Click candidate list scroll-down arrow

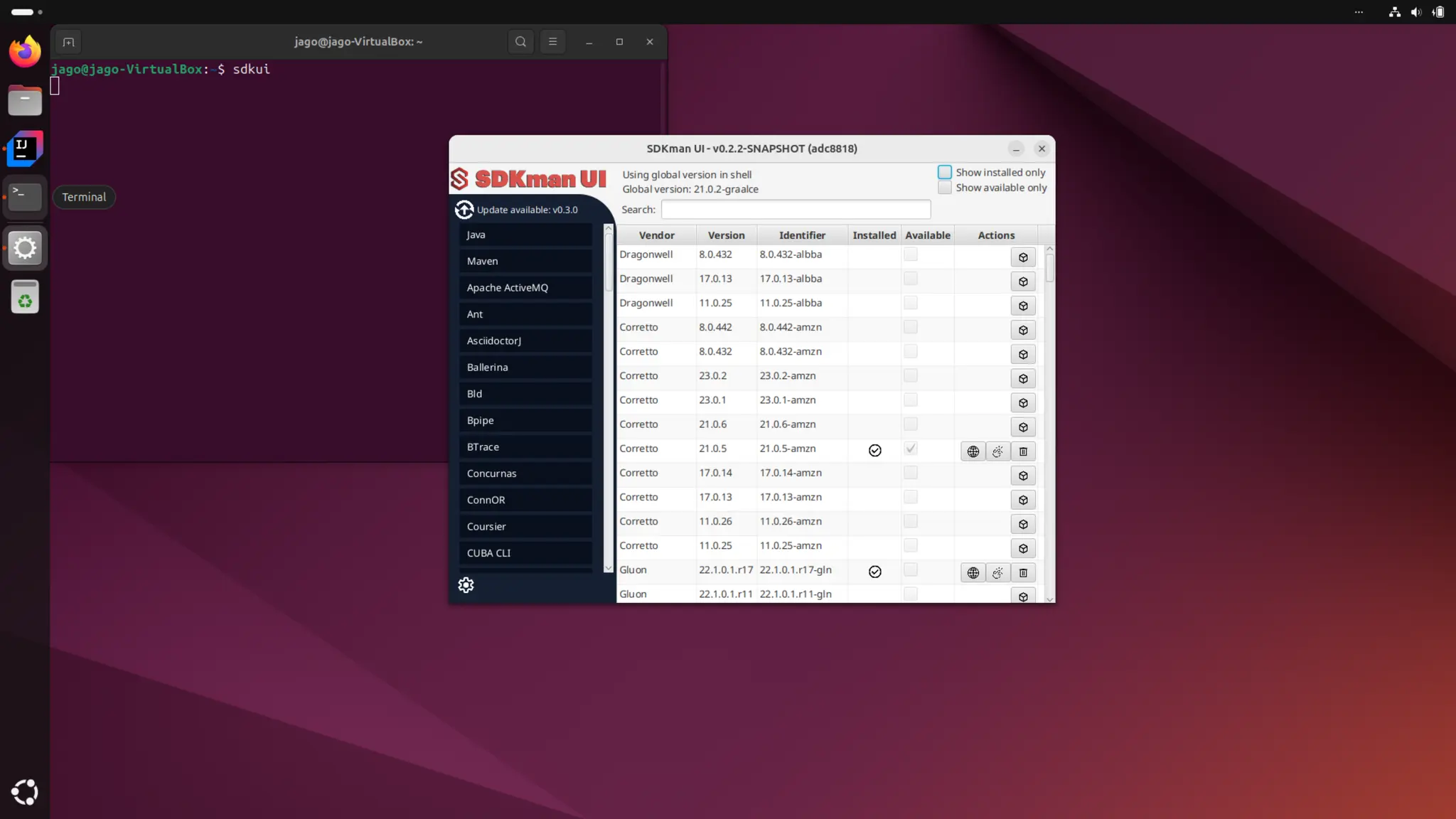[x=608, y=568]
